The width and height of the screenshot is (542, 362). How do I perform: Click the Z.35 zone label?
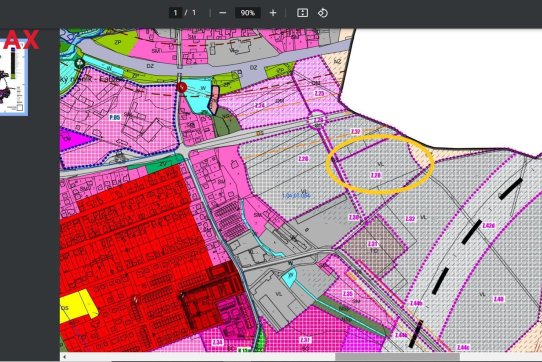pos(348,294)
